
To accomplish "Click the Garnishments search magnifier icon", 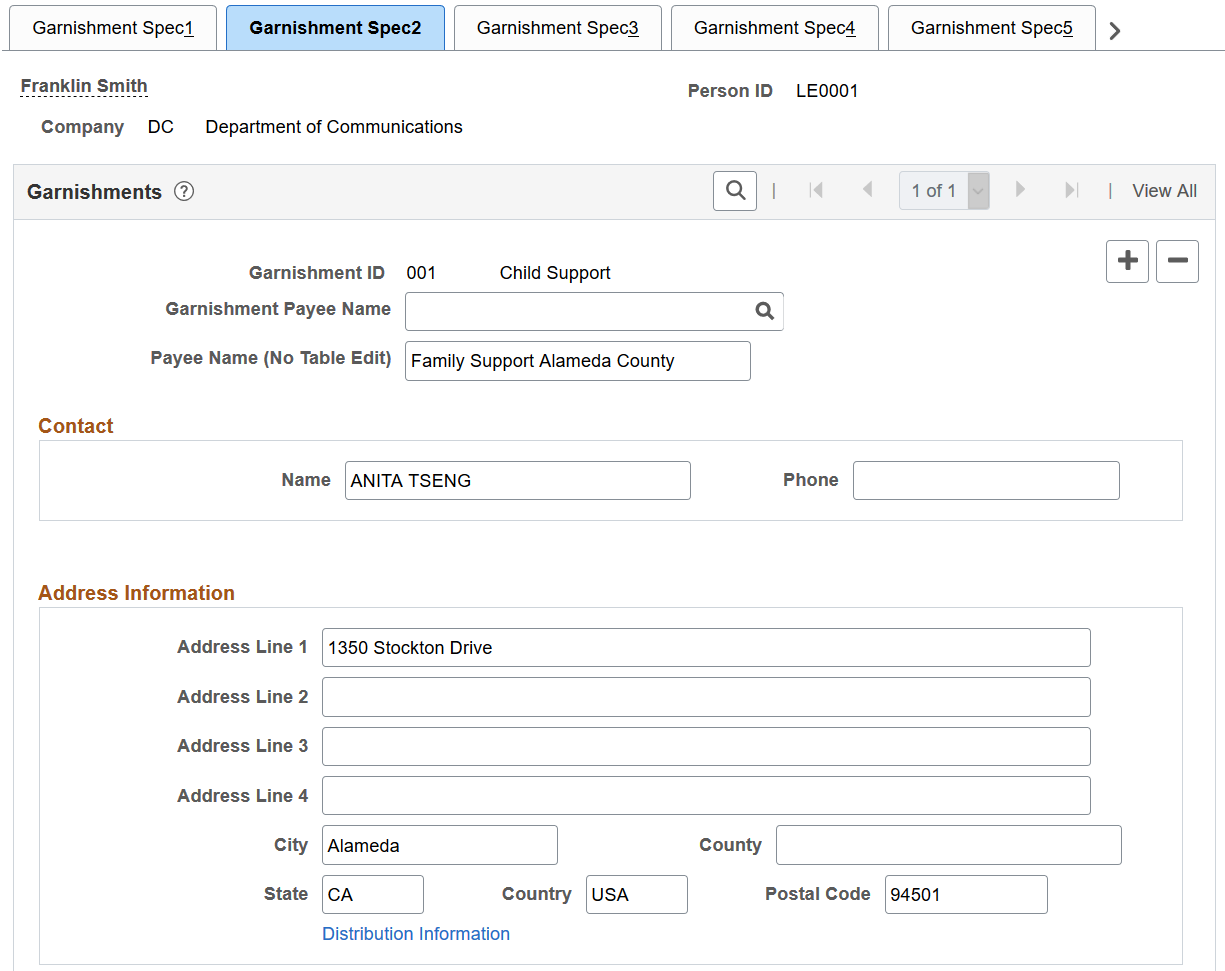I will click(735, 190).
